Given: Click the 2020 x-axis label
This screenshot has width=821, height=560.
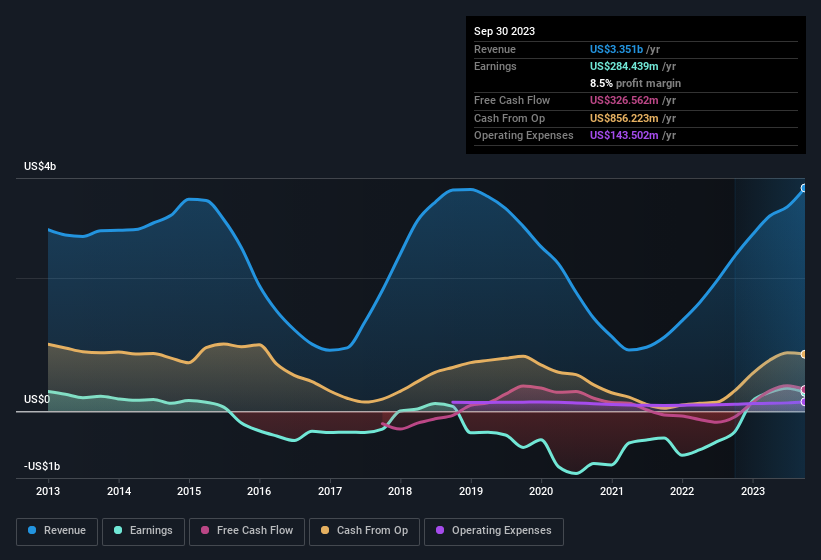Looking at the screenshot, I should point(541,491).
